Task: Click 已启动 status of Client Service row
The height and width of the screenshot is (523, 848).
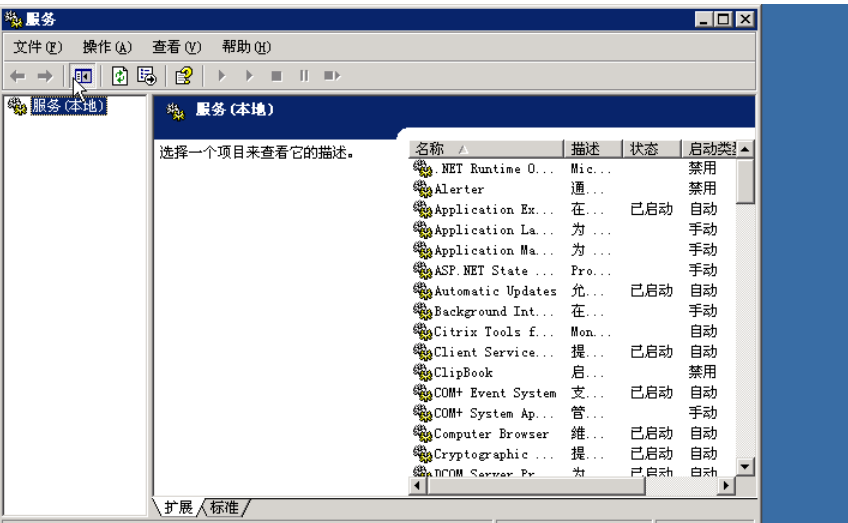Action: click(652, 352)
